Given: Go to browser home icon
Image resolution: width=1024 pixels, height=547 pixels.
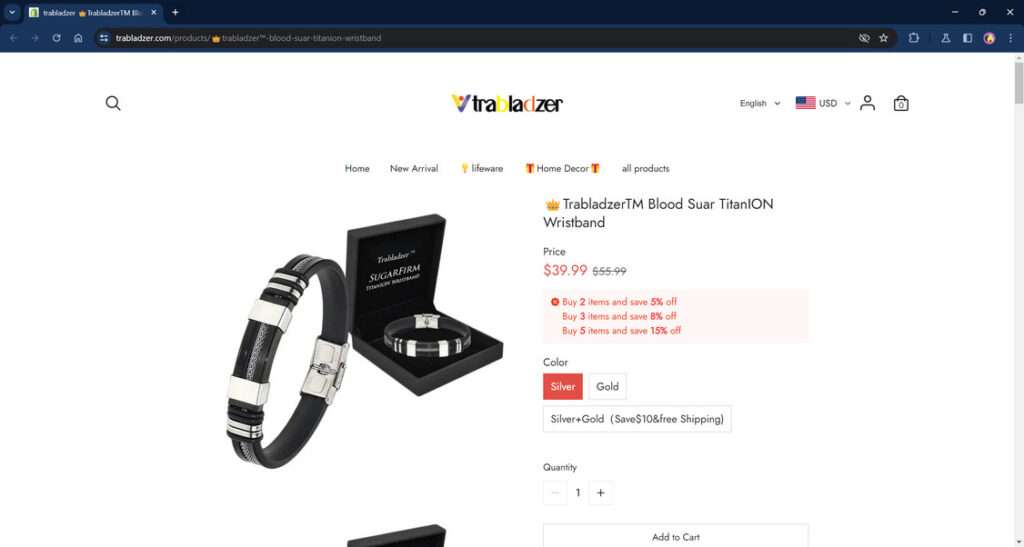Looking at the screenshot, I should coord(78,38).
